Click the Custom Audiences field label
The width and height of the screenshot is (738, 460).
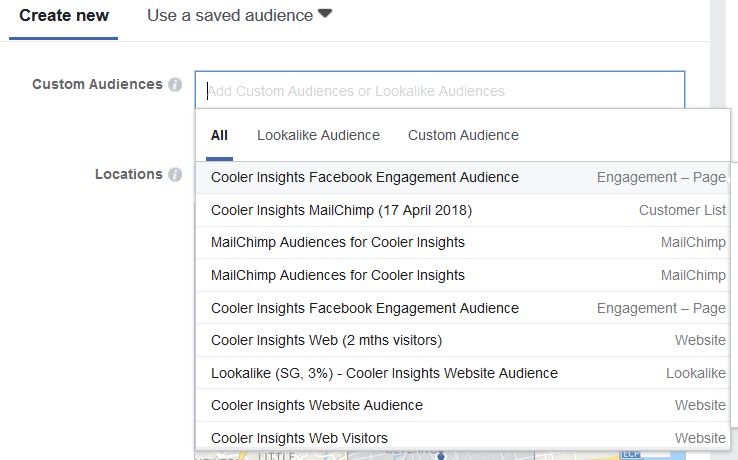click(97, 84)
